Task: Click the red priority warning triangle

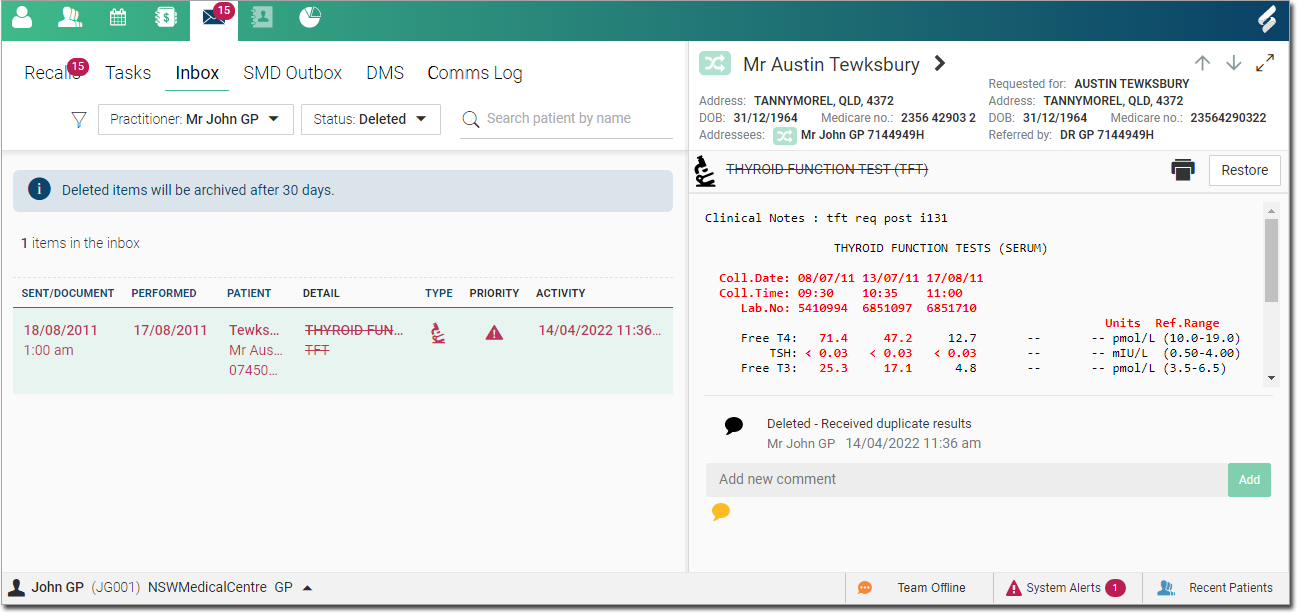Action: pyautogui.click(x=494, y=332)
